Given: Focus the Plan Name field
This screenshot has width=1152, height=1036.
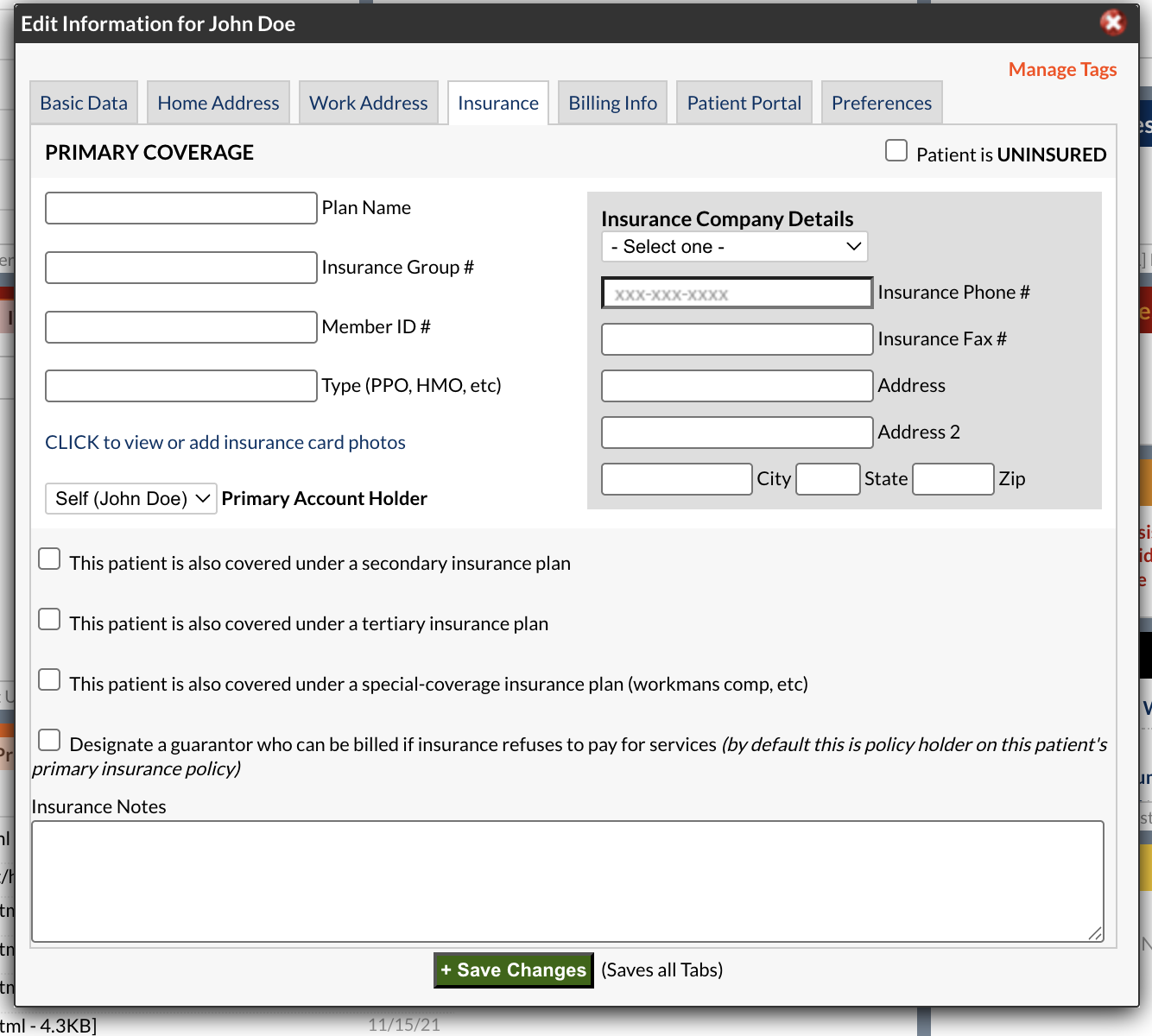Looking at the screenshot, I should [181, 208].
